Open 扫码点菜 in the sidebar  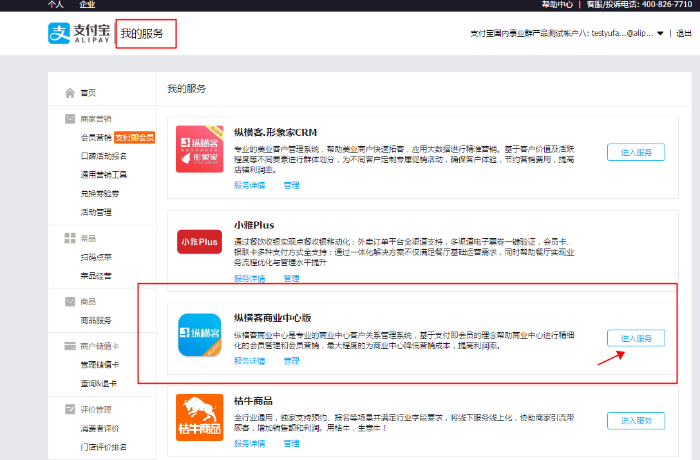[96, 257]
